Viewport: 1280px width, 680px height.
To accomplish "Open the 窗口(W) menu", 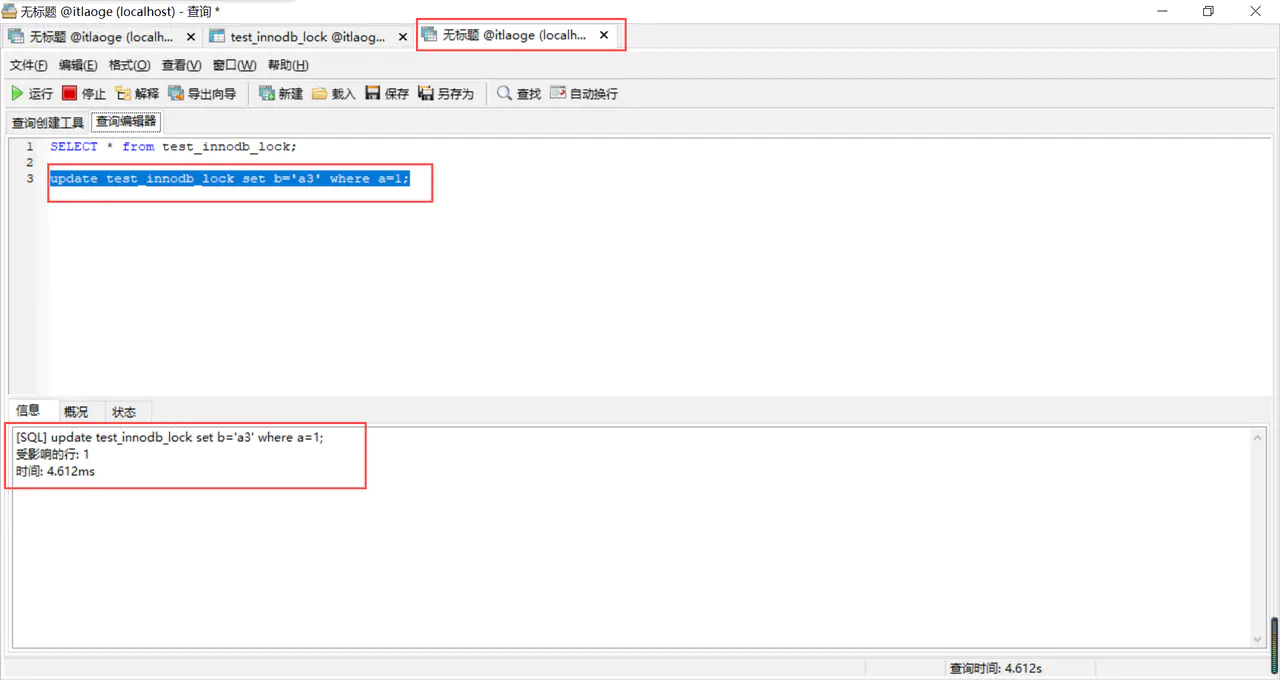I will pos(234,65).
